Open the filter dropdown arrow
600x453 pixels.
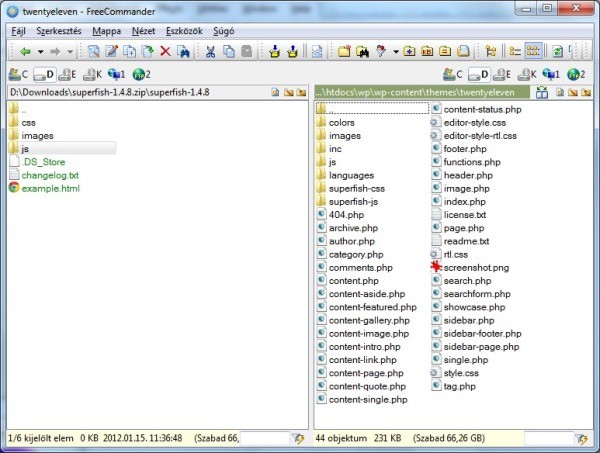[396, 51]
